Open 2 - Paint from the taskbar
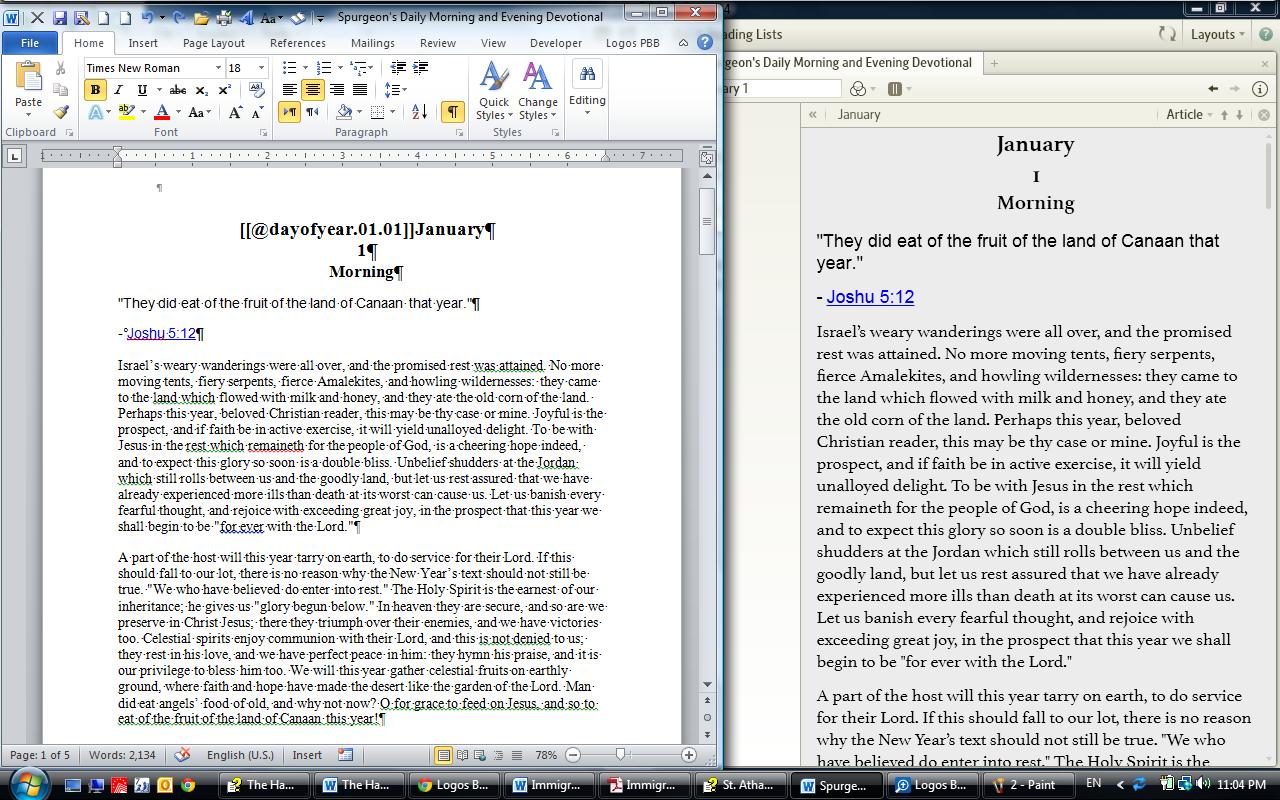 tap(1026, 785)
